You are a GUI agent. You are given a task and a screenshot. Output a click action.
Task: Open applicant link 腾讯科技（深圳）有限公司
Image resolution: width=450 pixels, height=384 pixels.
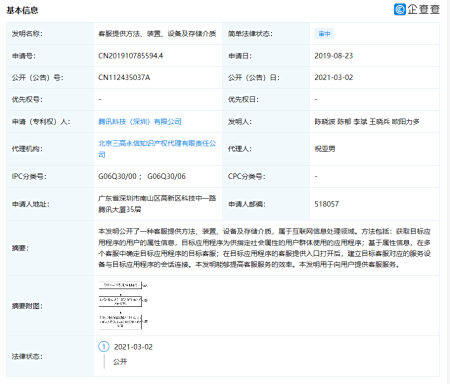[140, 122]
